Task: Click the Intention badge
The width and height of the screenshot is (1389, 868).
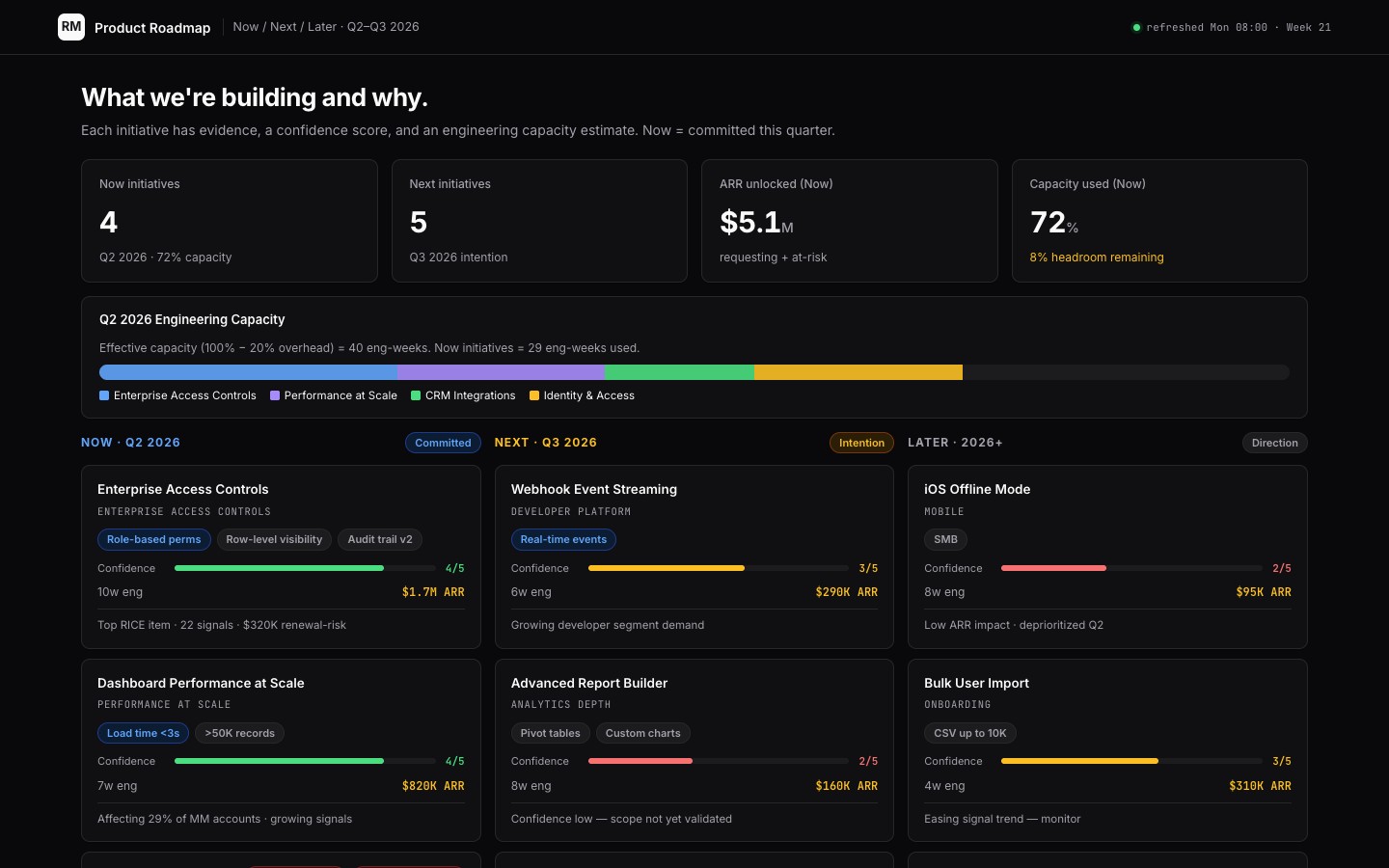Action: click(x=861, y=443)
